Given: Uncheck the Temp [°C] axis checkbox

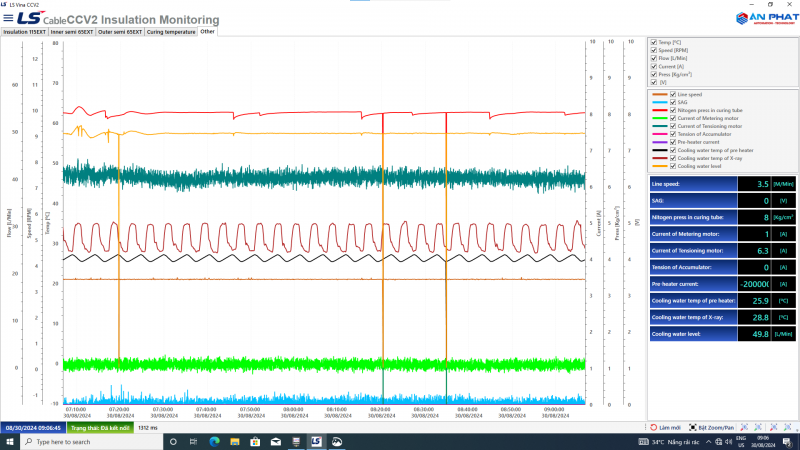Looking at the screenshot, I should (653, 43).
